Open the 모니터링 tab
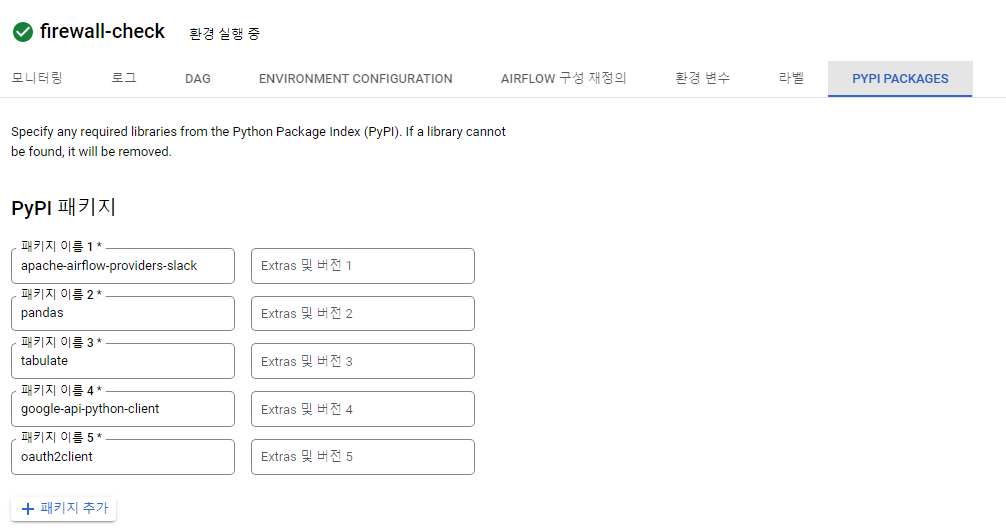 coord(37,78)
